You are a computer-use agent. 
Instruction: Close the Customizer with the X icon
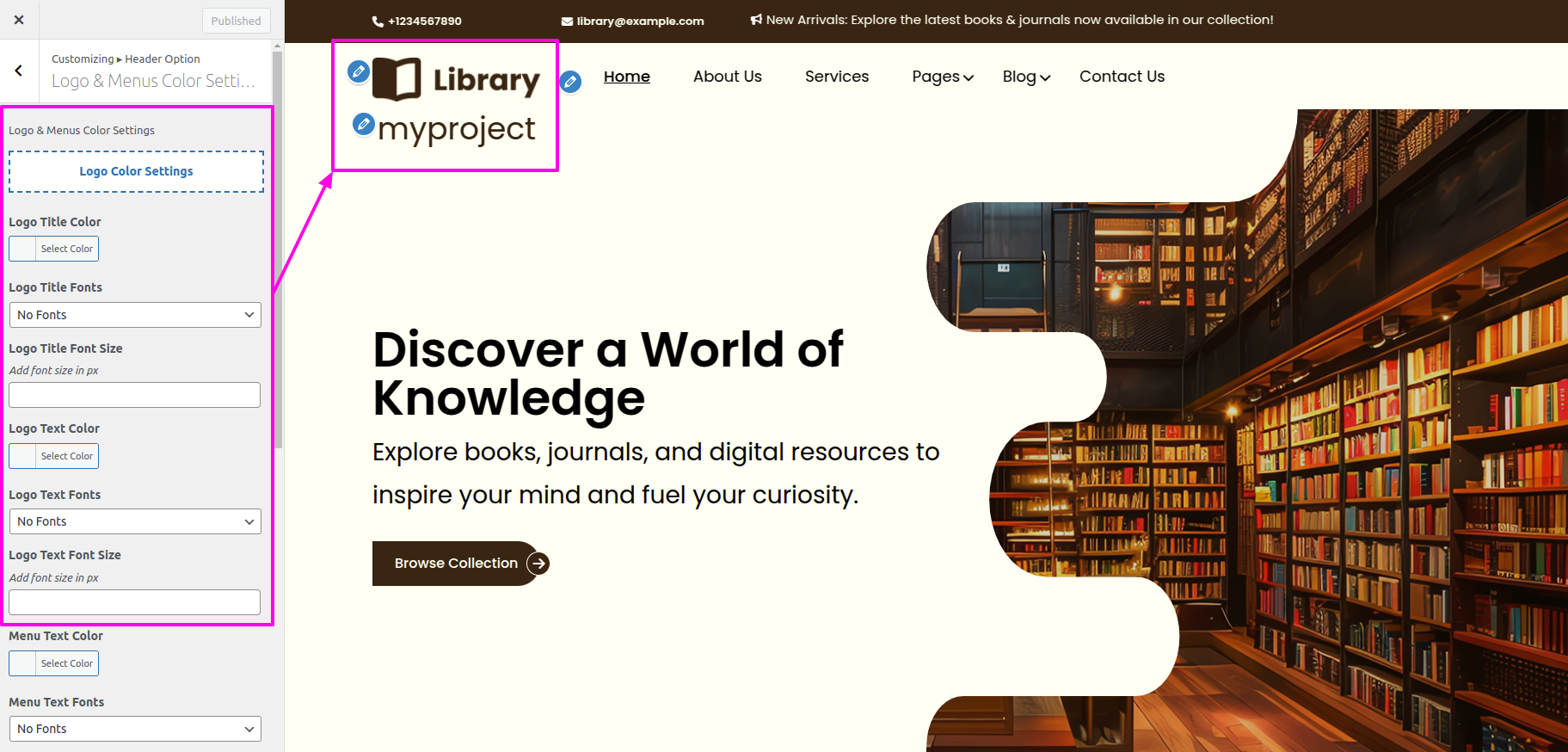[x=19, y=20]
